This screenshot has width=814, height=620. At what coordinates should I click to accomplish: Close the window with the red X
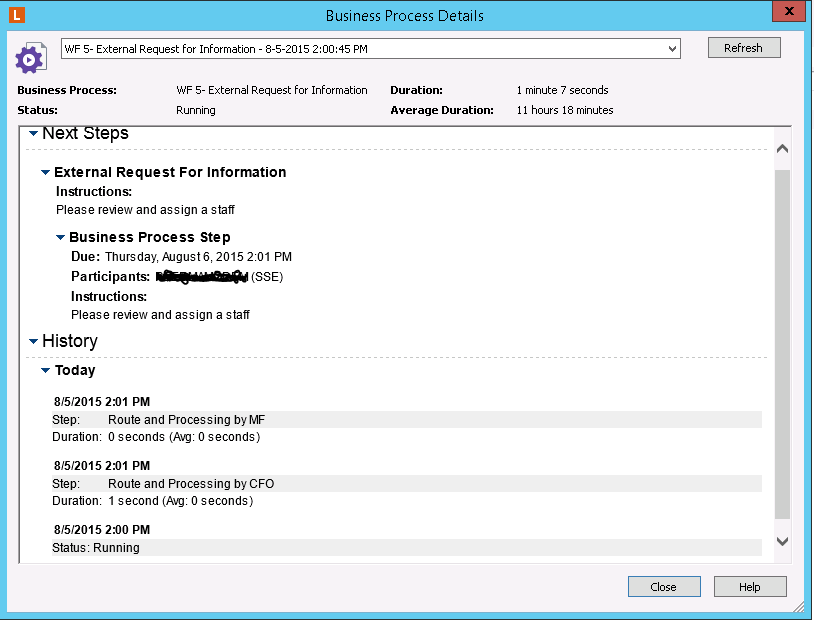click(789, 11)
